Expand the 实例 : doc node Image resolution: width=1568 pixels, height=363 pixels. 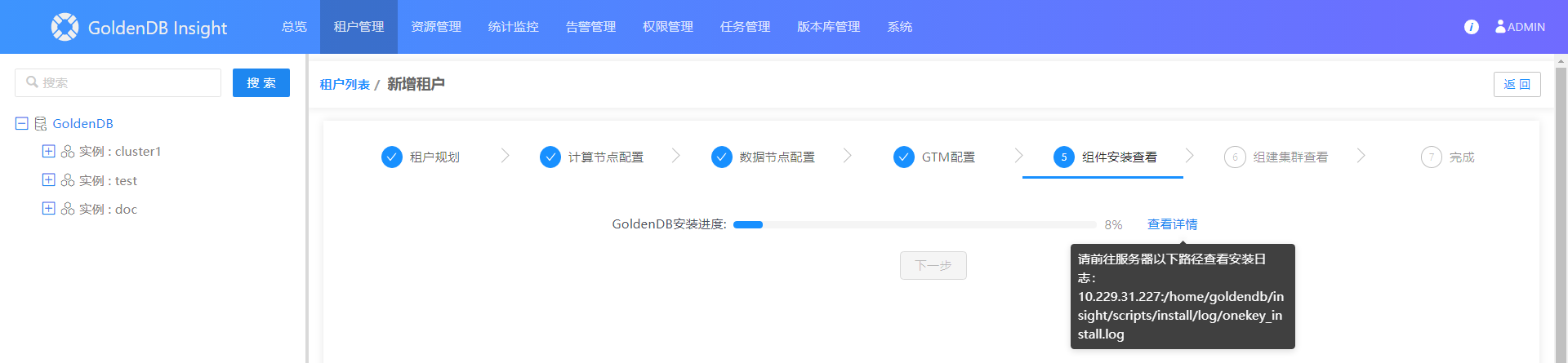[x=48, y=208]
